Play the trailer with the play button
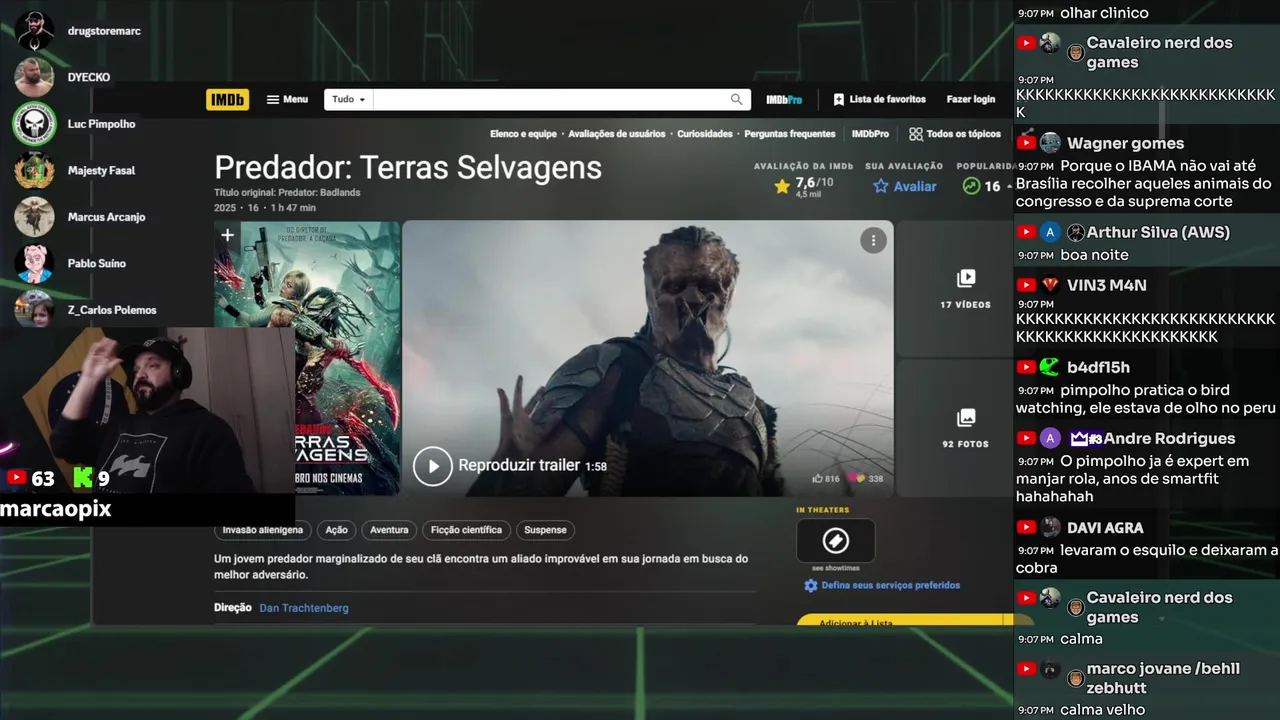The image size is (1280, 720). point(433,466)
